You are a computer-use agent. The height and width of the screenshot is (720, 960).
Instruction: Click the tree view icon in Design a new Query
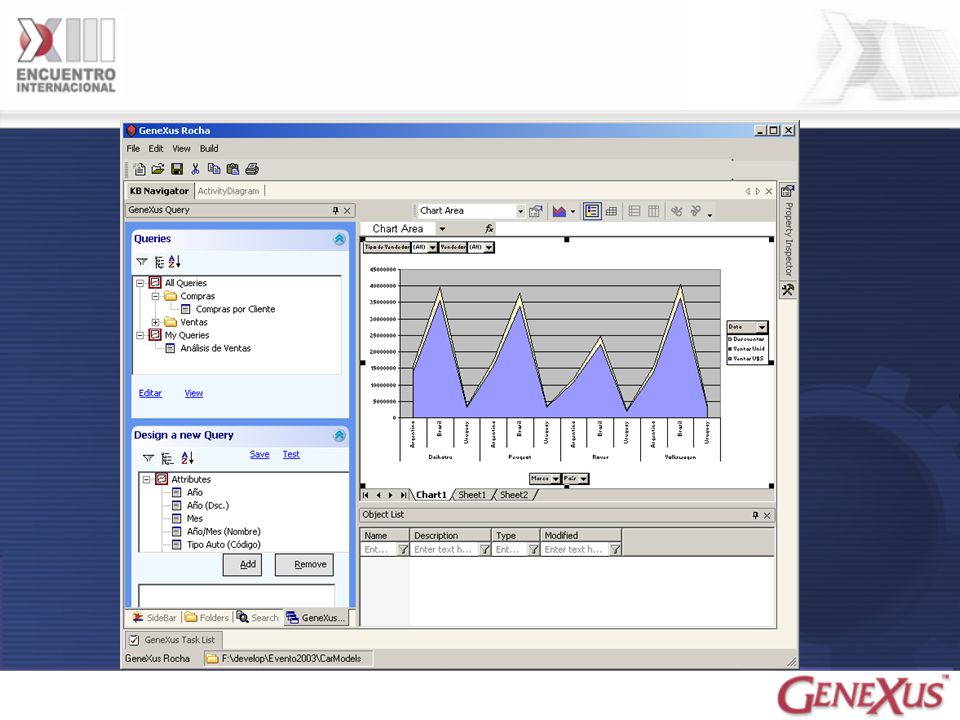pyautogui.click(x=167, y=458)
